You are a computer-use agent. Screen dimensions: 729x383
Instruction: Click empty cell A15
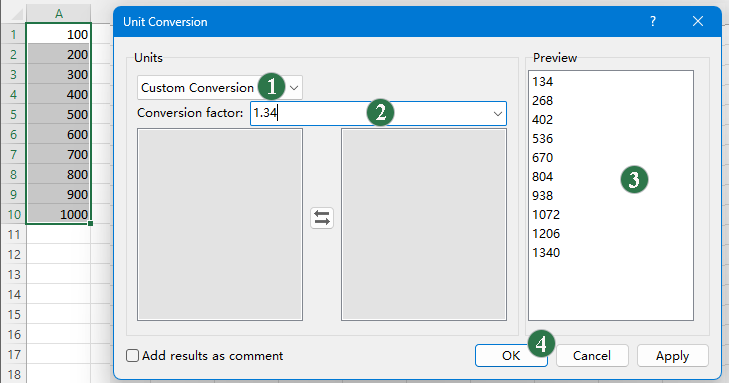point(59,314)
